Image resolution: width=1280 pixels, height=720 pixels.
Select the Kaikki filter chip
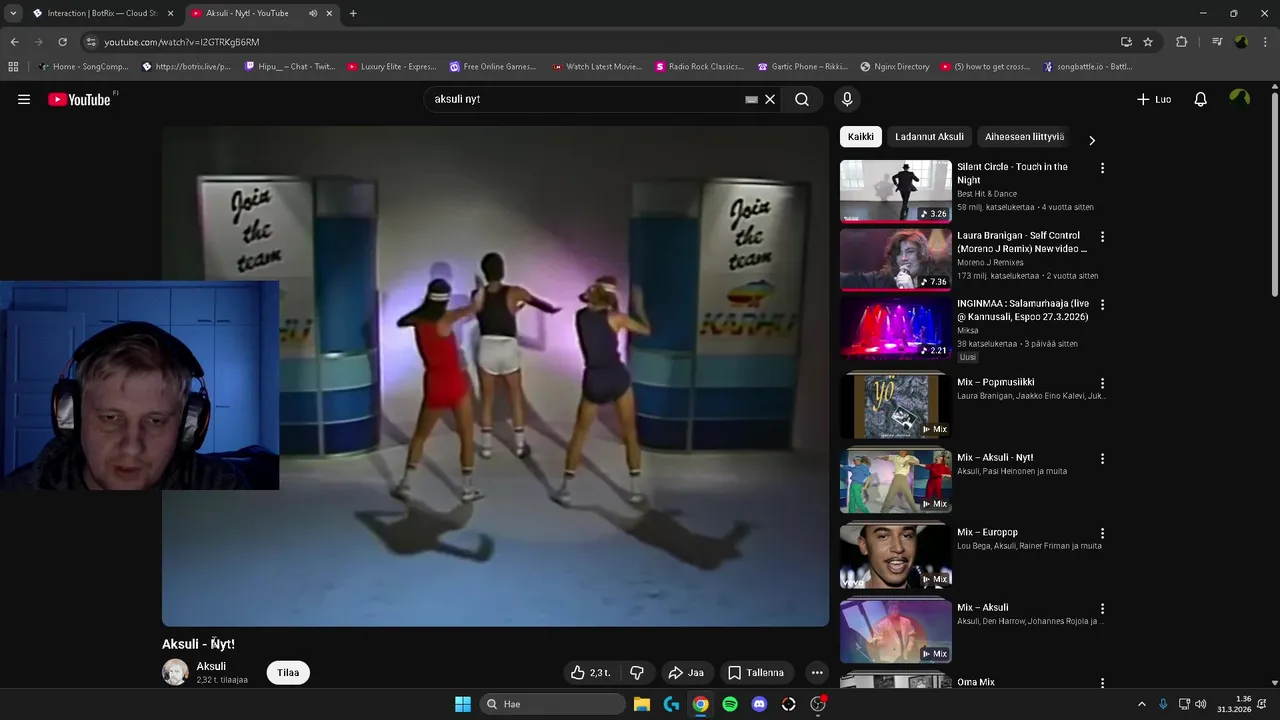pos(860,137)
